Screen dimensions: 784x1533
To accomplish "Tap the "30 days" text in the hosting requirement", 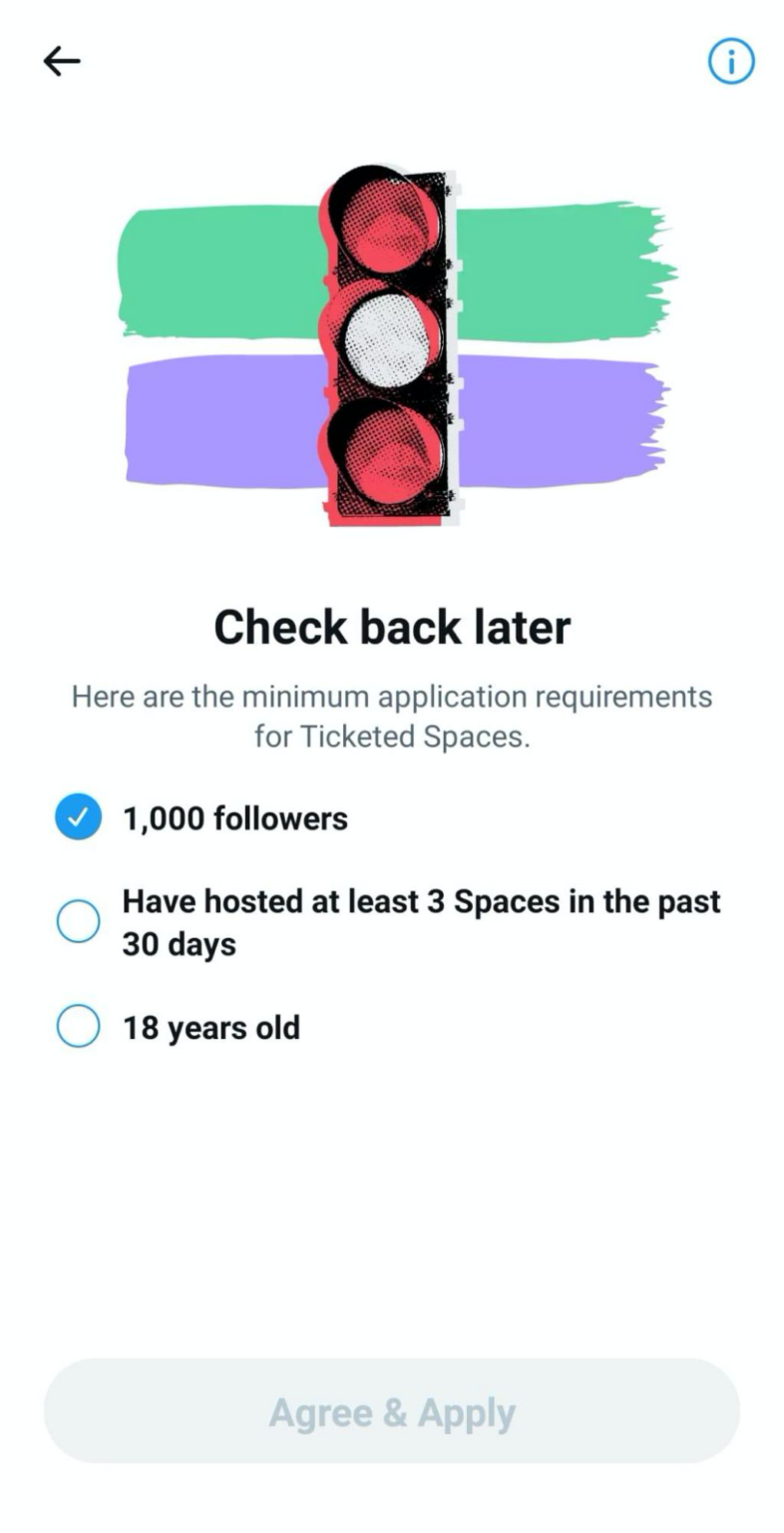I will (x=180, y=944).
